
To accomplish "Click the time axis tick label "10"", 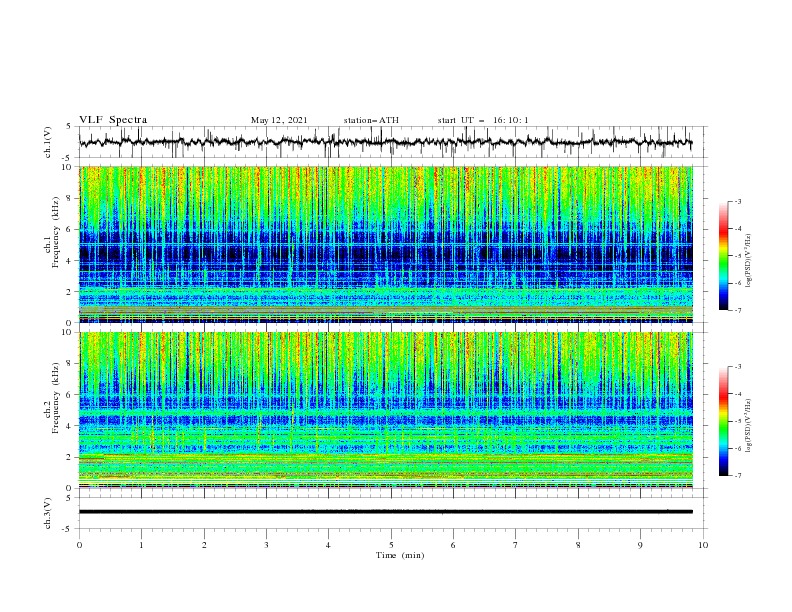I will click(703, 545).
